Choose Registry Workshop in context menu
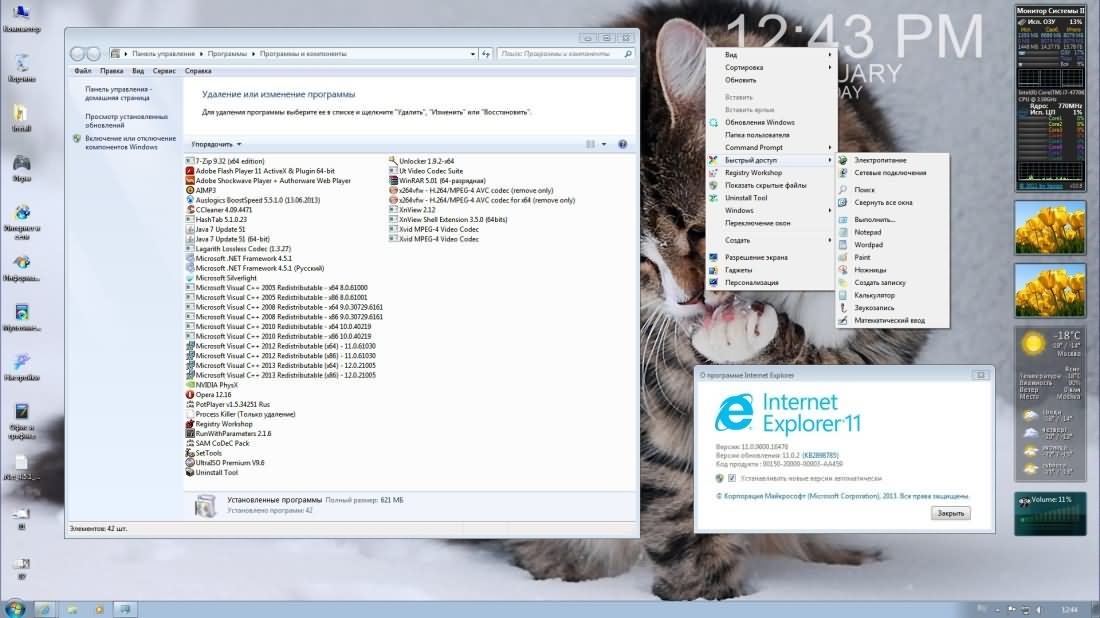The height and width of the screenshot is (618, 1100). coord(771,173)
